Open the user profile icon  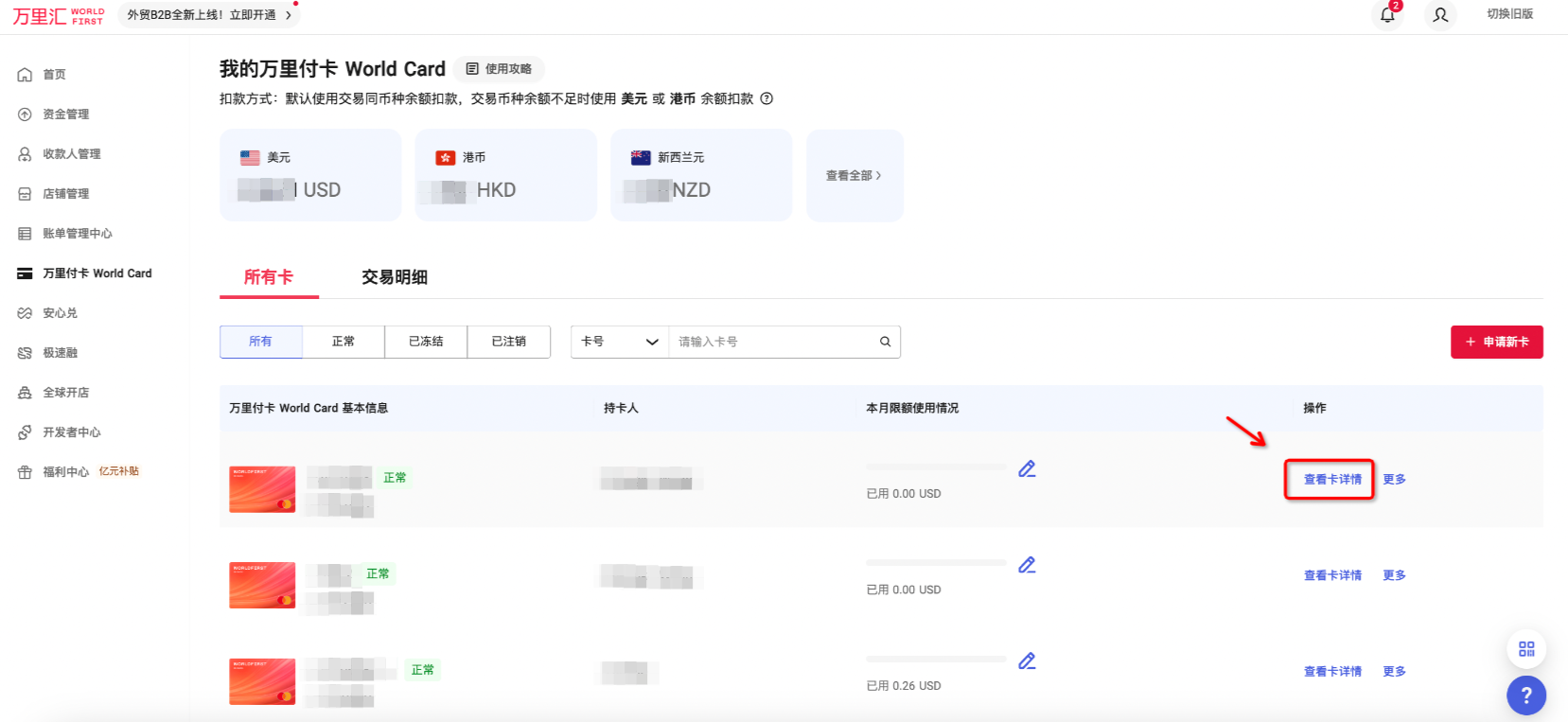pyautogui.click(x=1440, y=15)
